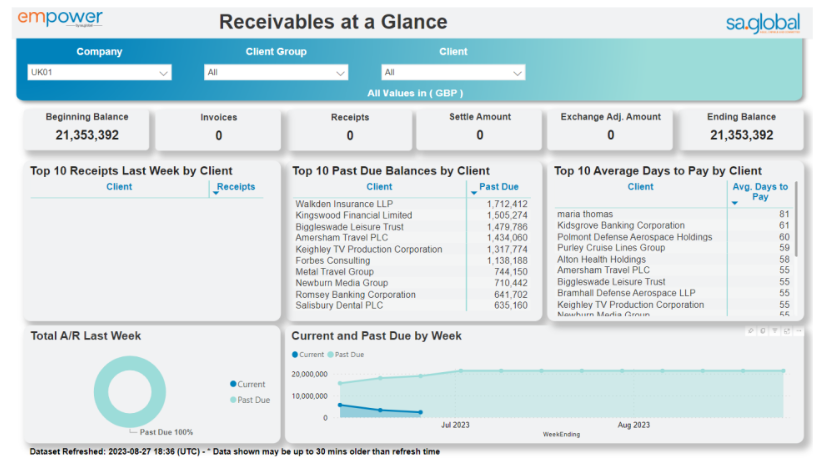Click the Jul 2023 axis label
This screenshot has height=466, width=829.
pyautogui.click(x=455, y=425)
